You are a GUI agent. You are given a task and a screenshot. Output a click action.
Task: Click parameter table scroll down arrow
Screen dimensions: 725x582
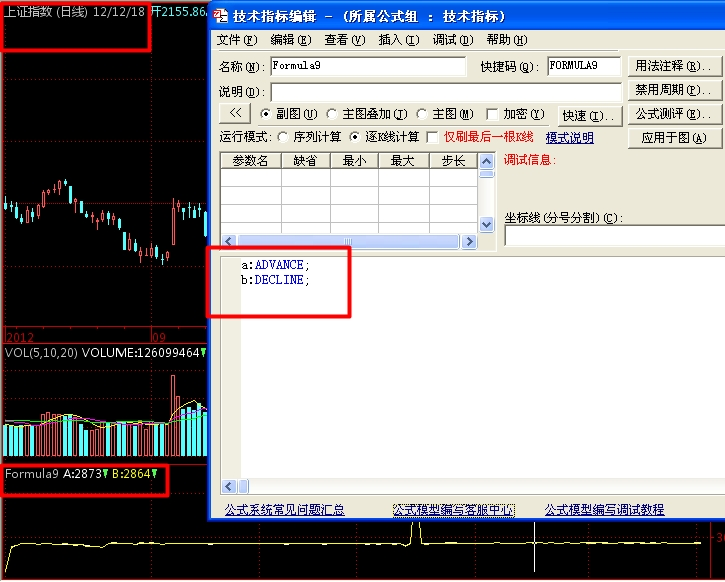pos(486,225)
